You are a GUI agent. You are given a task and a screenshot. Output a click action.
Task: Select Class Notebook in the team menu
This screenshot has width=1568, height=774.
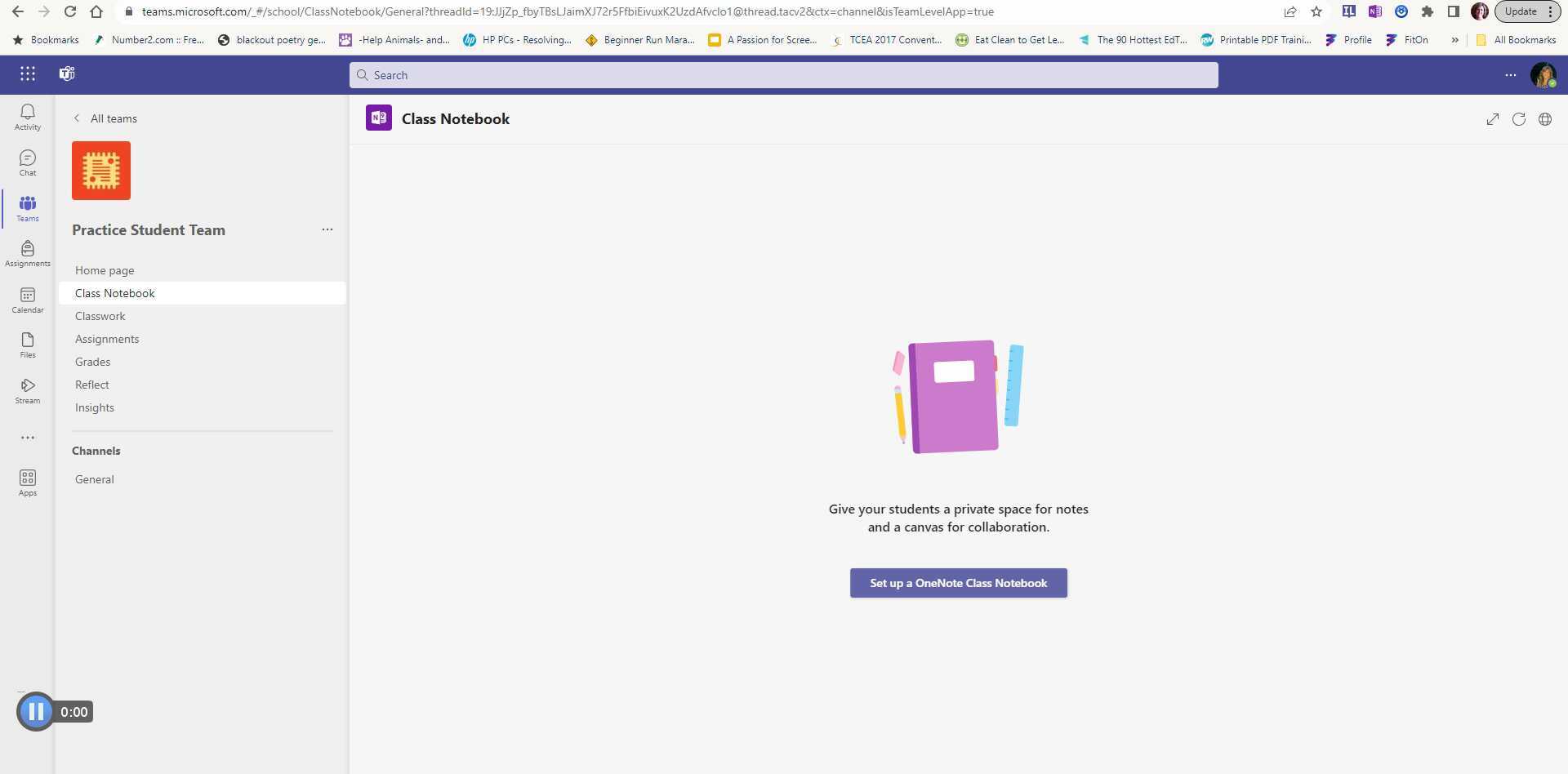coord(203,293)
